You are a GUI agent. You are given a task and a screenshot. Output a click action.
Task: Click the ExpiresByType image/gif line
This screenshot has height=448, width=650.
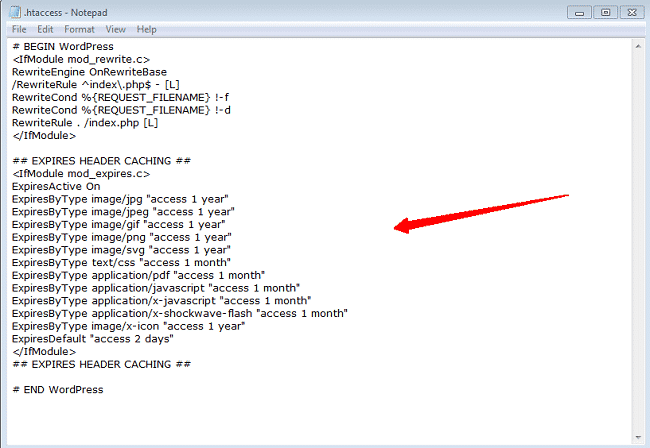(118, 224)
